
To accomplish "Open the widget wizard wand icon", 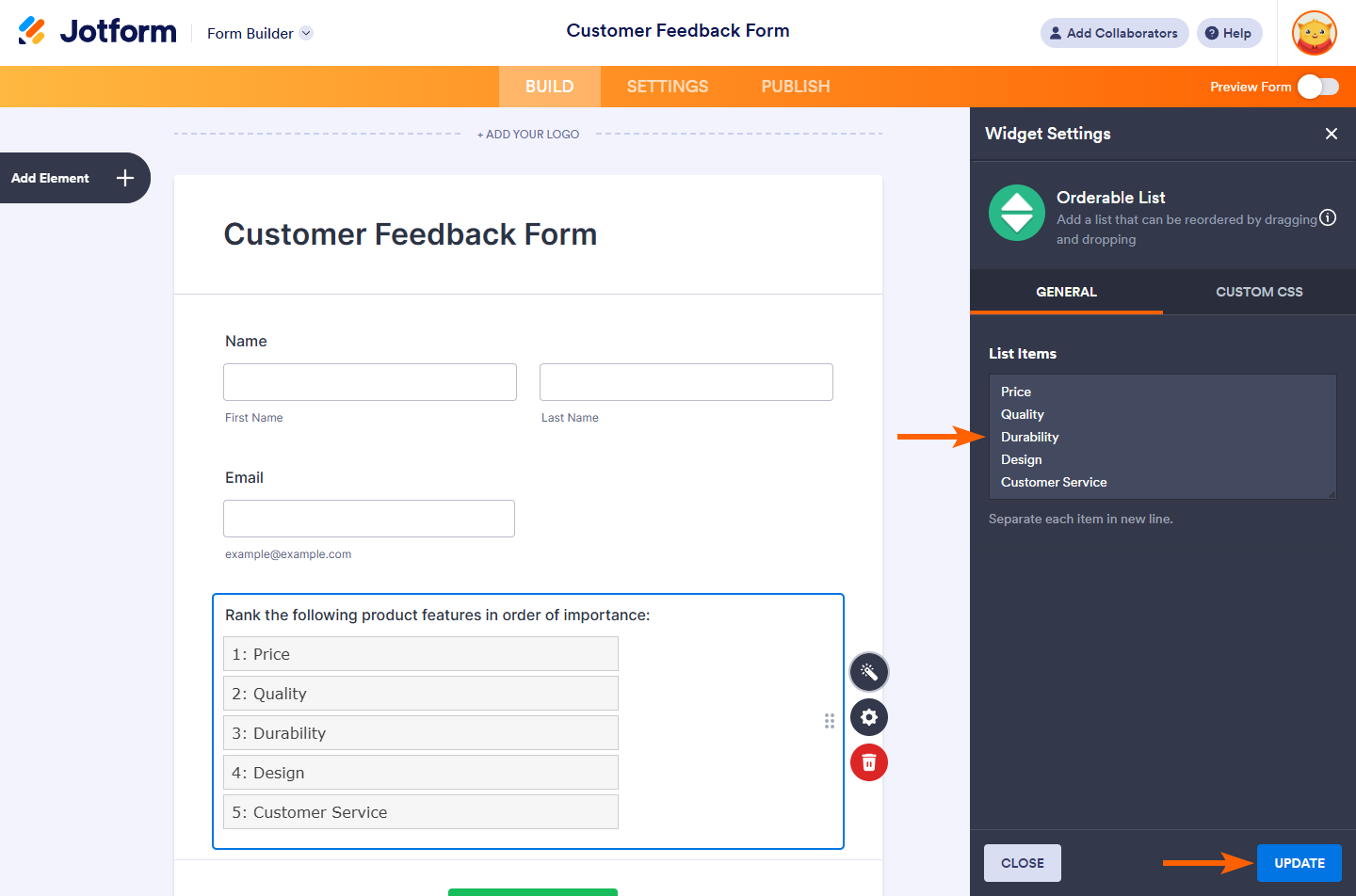I will coord(869,672).
